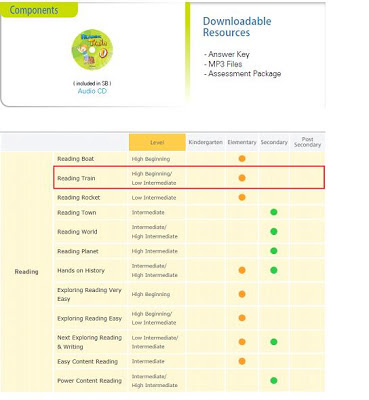The width and height of the screenshot is (369, 400).
Task: Click Hands on History's level cell
Action: 155,270
